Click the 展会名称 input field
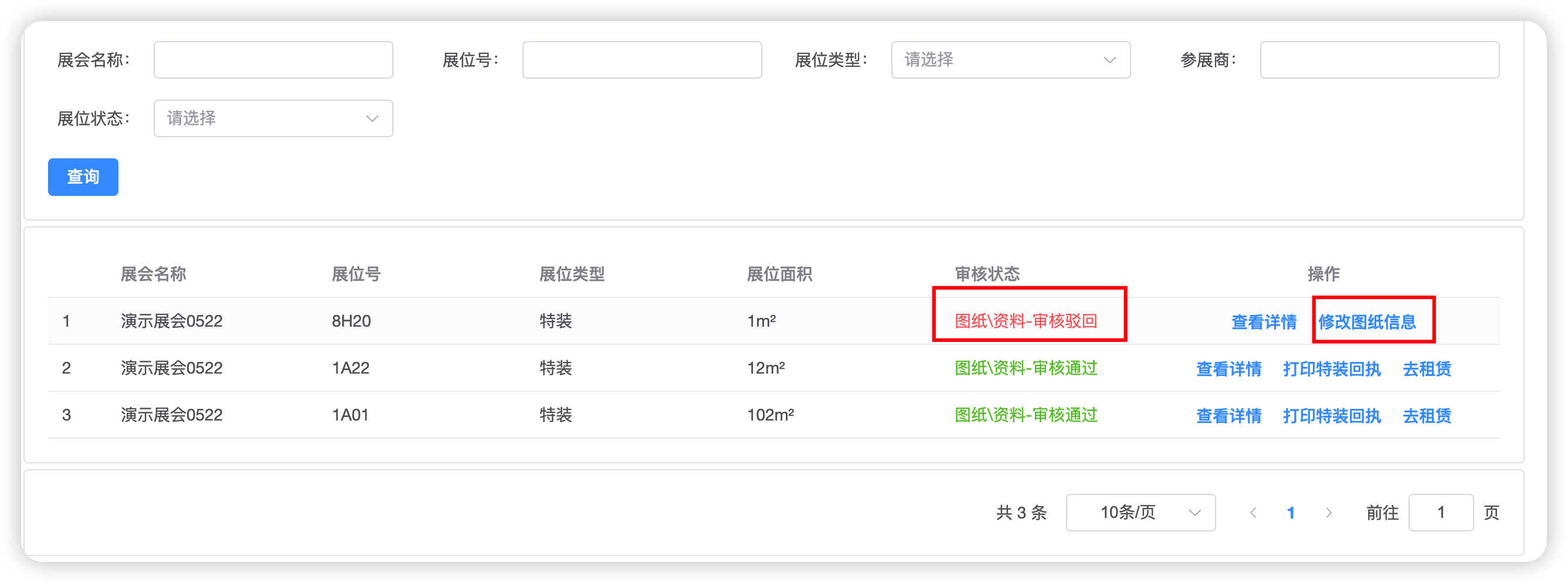This screenshot has width=1568, height=583. coord(273,60)
